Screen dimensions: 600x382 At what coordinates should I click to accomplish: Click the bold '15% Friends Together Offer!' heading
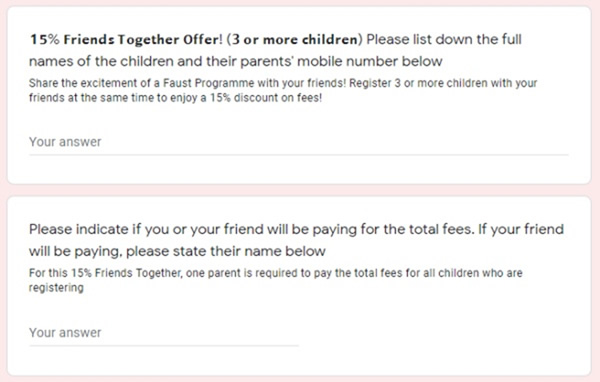click(126, 39)
